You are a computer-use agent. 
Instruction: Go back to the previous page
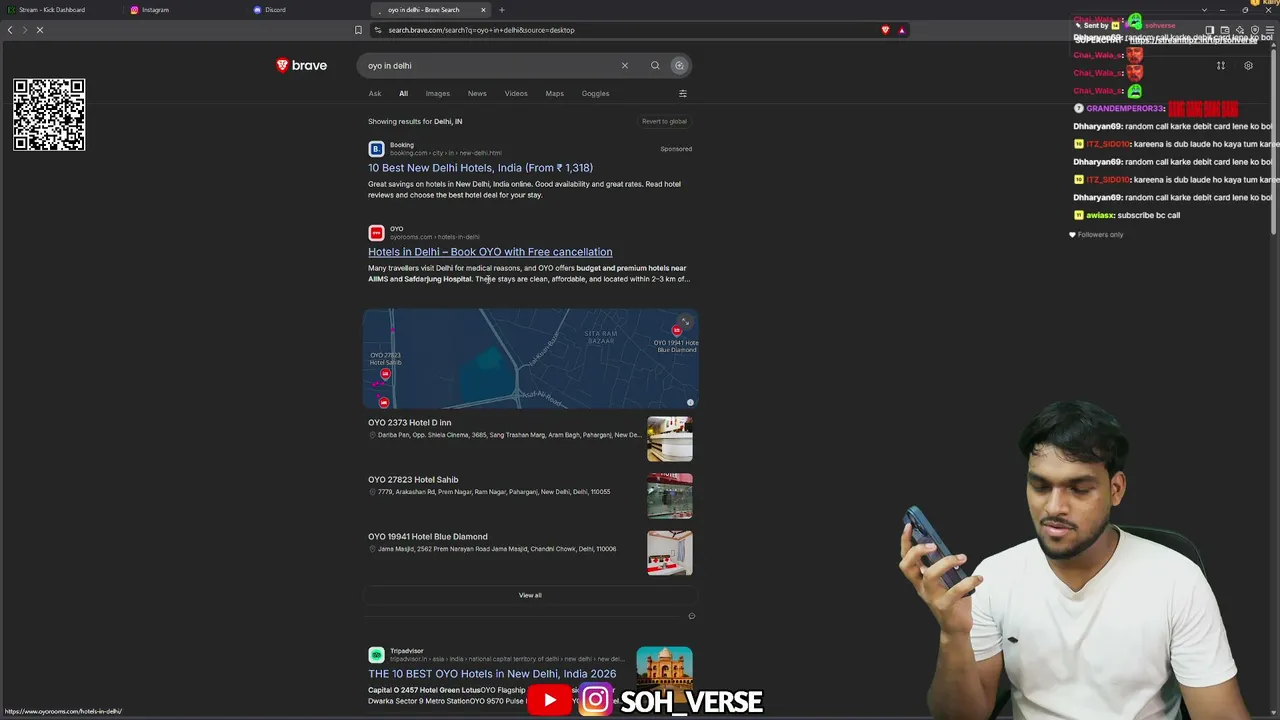[10, 30]
